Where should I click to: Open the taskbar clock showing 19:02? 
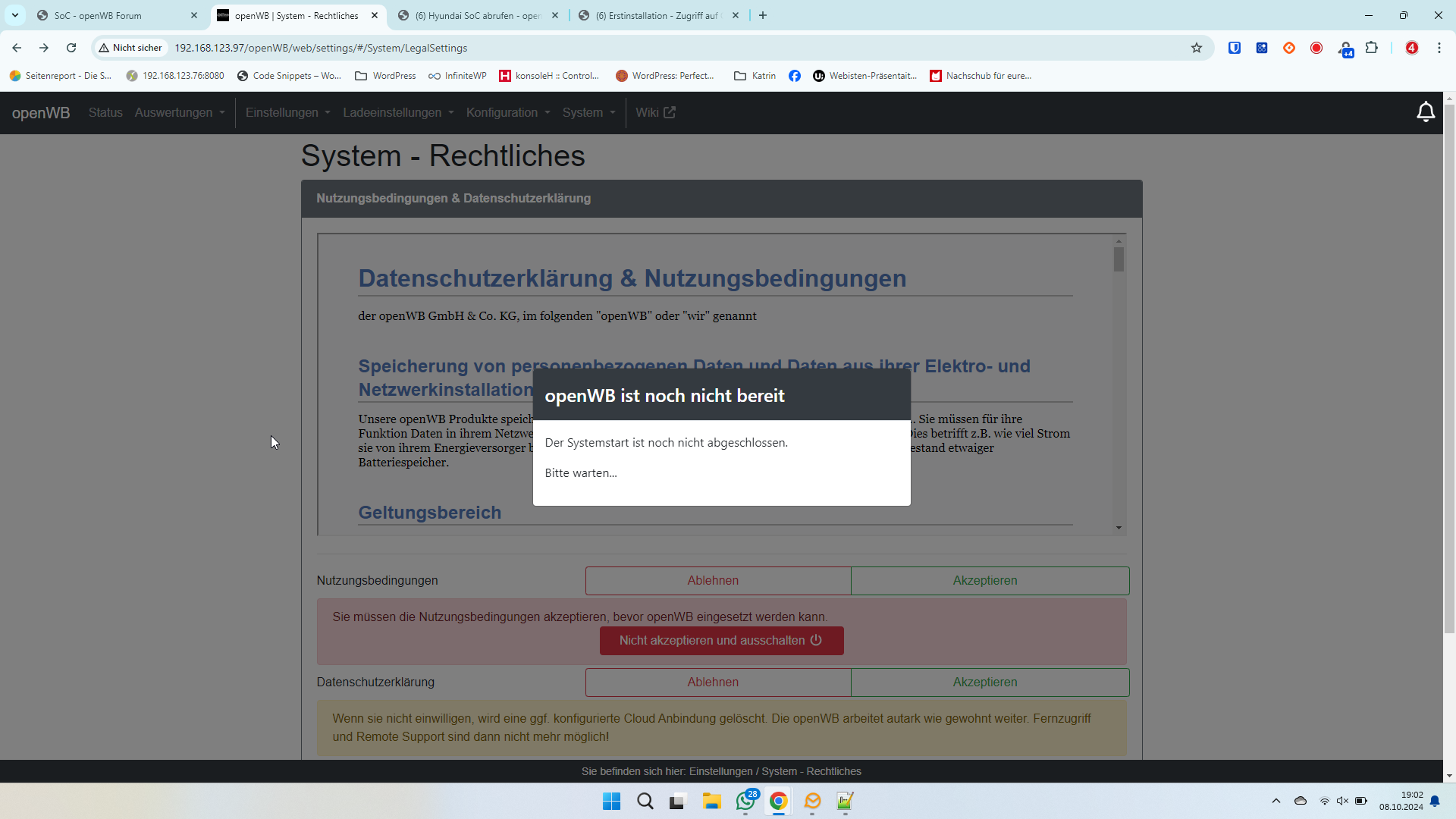[1401, 801]
